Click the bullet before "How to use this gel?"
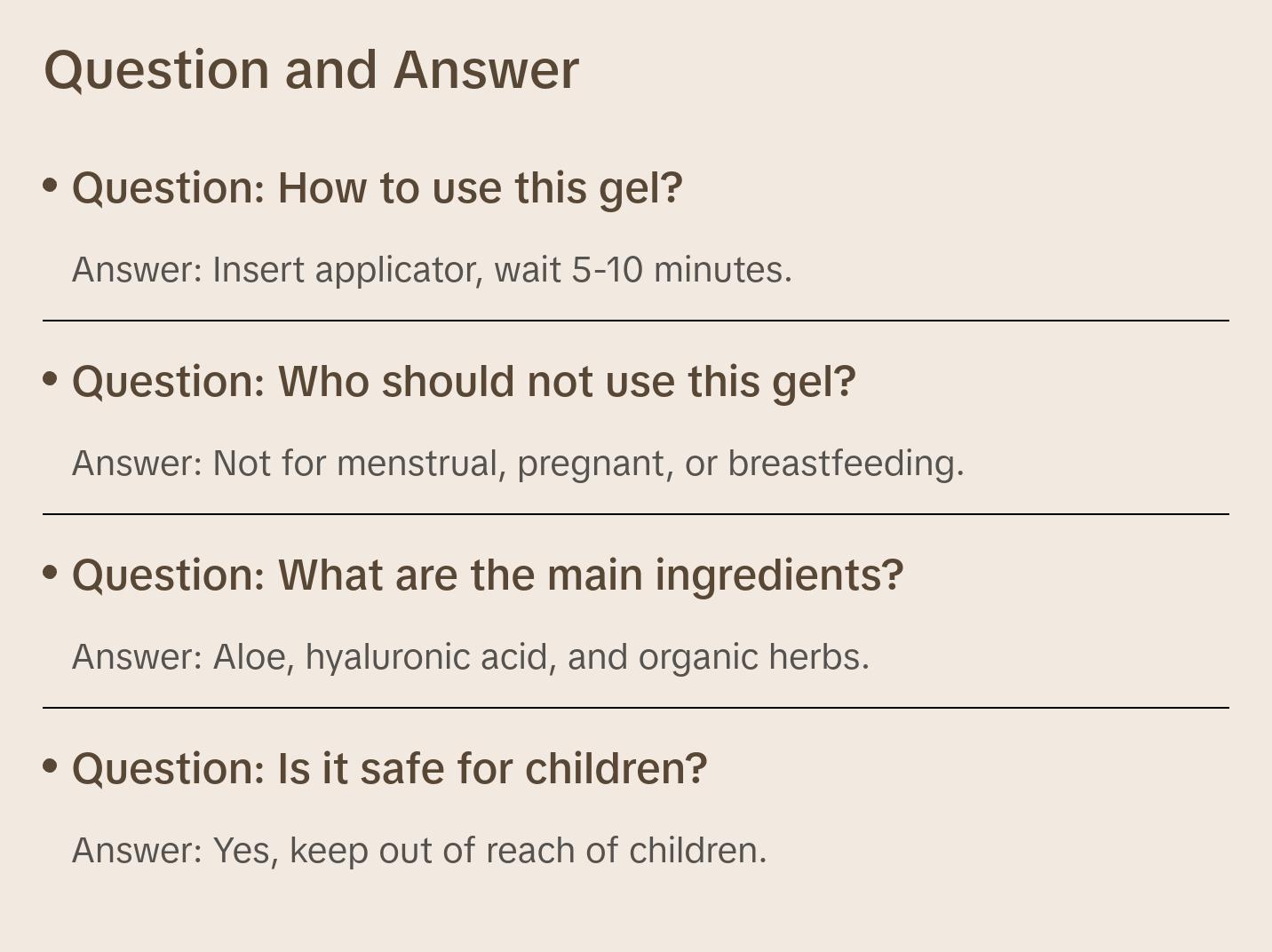The width and height of the screenshot is (1272, 952). tap(51, 186)
